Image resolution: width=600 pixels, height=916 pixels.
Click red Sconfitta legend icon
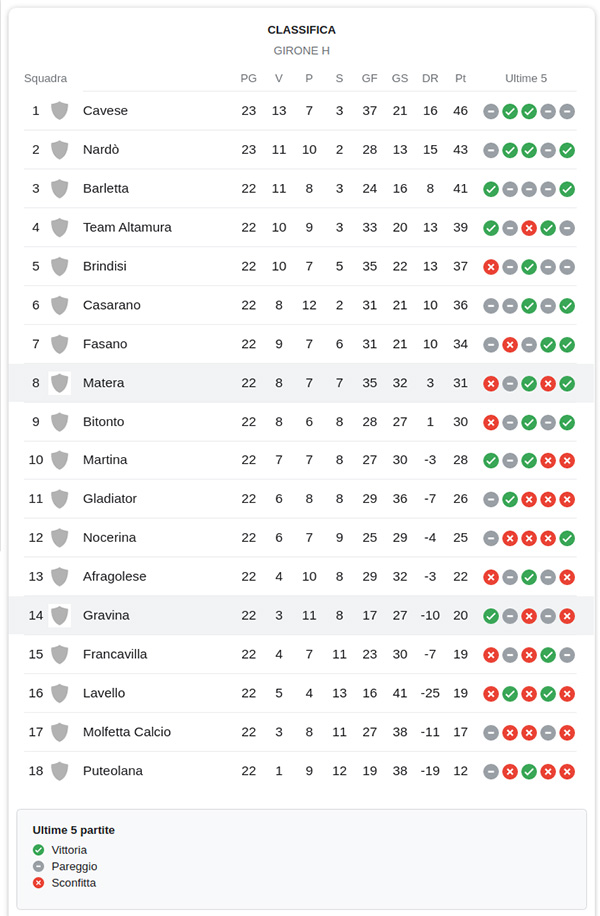pos(39,883)
